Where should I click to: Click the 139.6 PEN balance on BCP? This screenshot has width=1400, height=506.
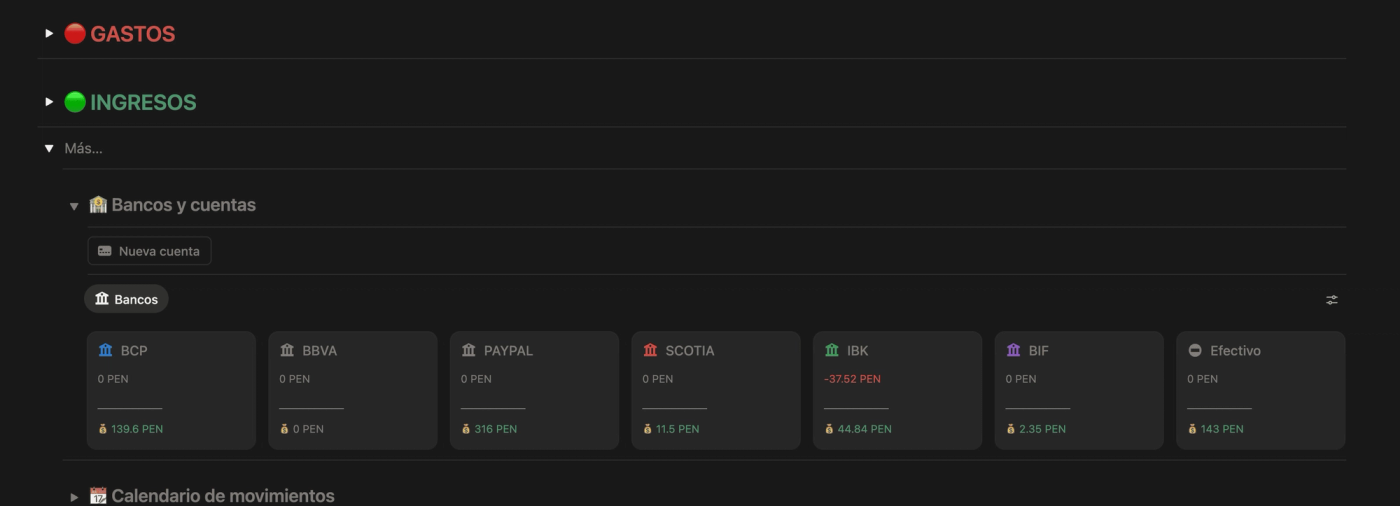[137, 429]
